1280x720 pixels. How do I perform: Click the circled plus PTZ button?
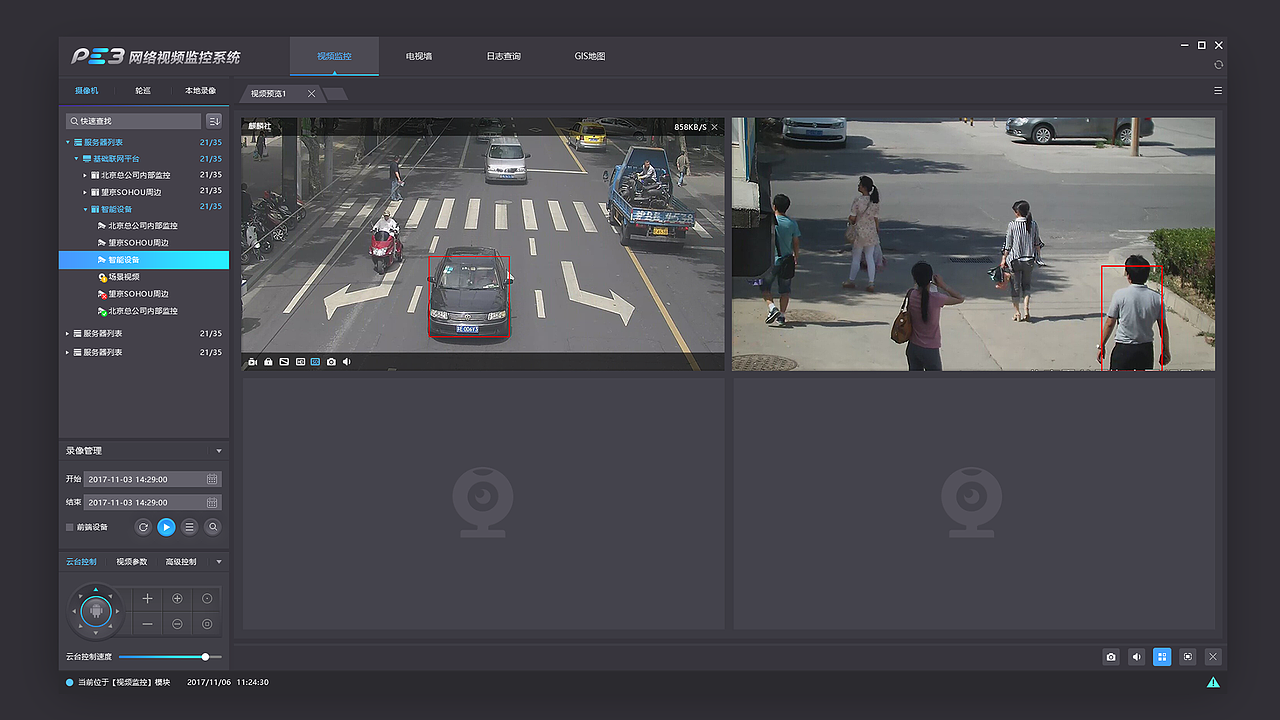coord(177,599)
